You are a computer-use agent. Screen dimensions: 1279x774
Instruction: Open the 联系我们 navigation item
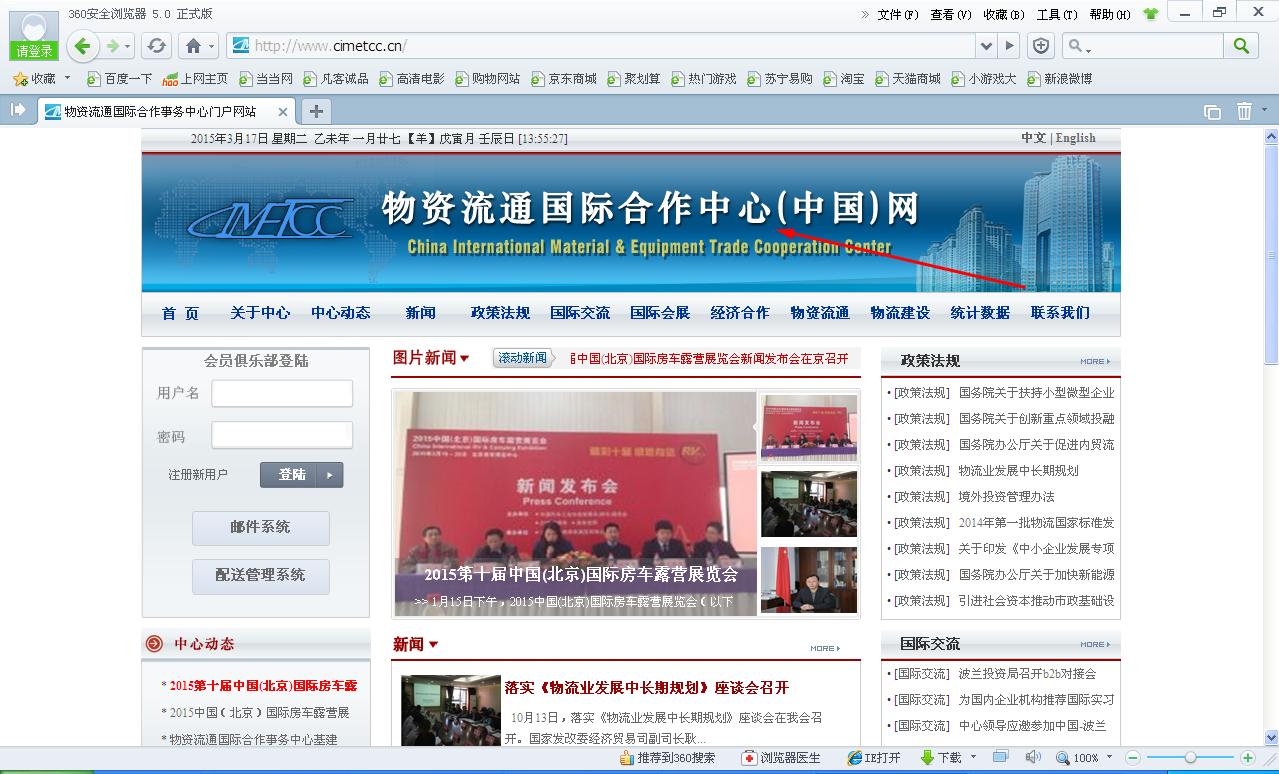point(1060,313)
